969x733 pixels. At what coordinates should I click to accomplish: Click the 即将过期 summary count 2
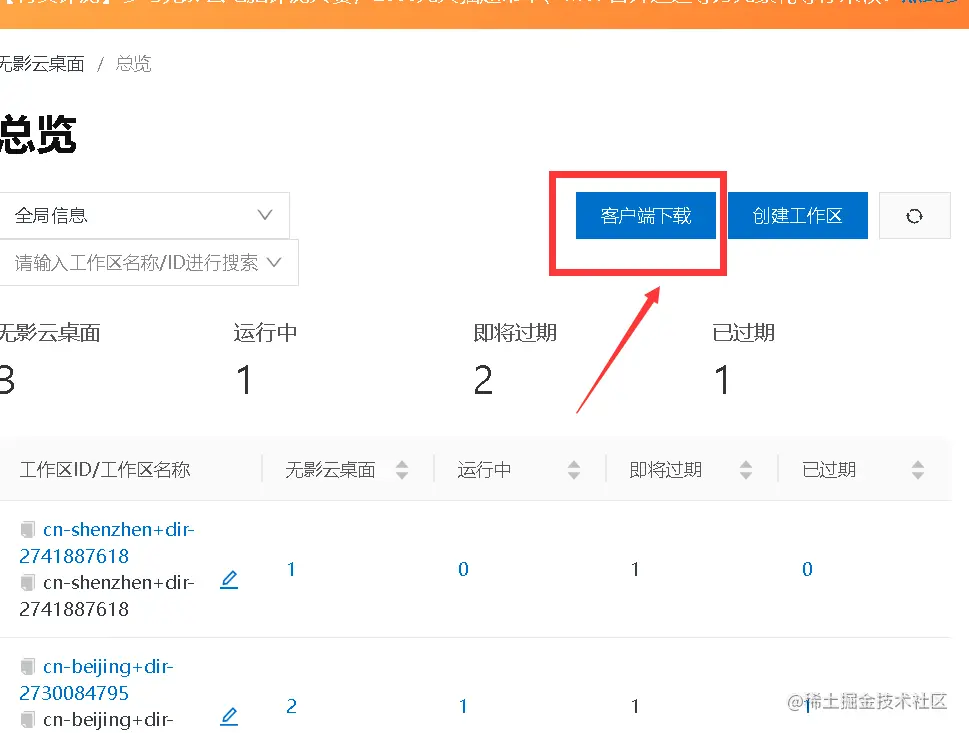(483, 379)
